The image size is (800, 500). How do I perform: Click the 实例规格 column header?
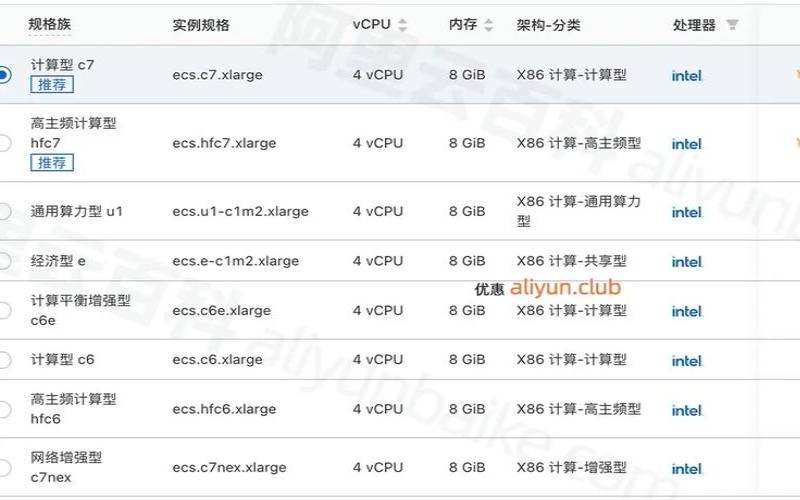tap(201, 24)
